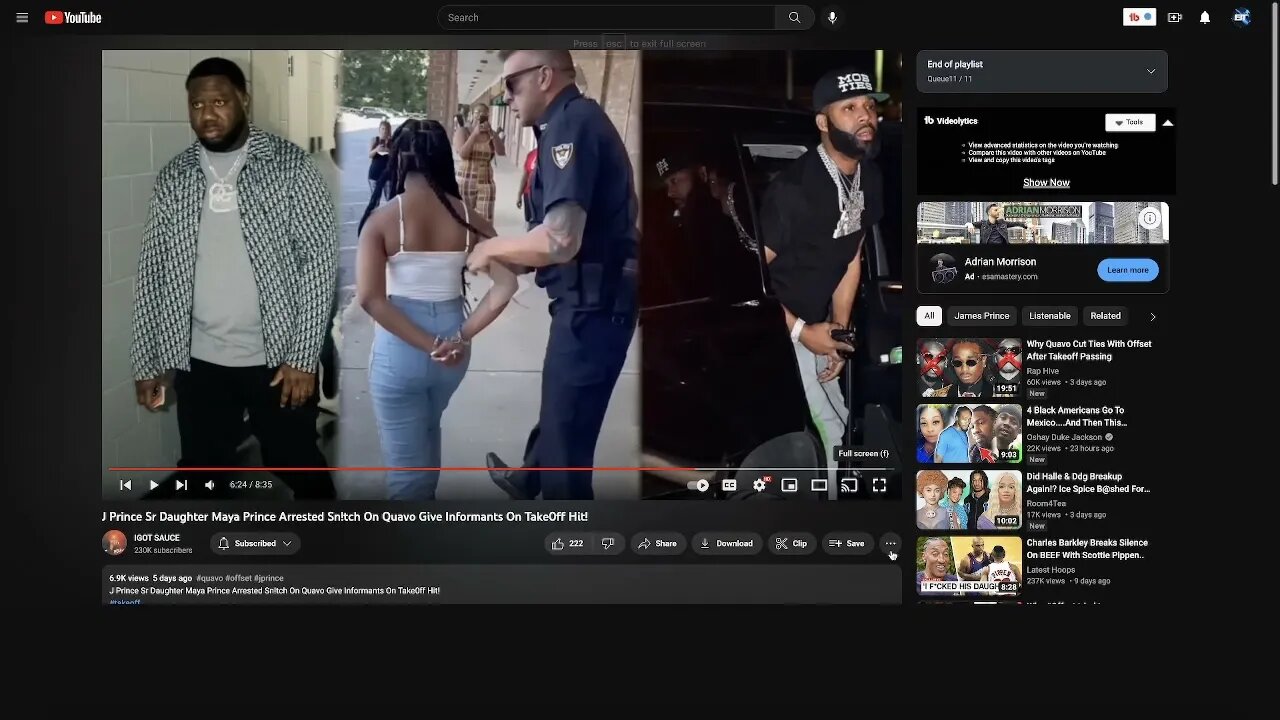Start voice search with microphone
1280x720 pixels.
[832, 17]
